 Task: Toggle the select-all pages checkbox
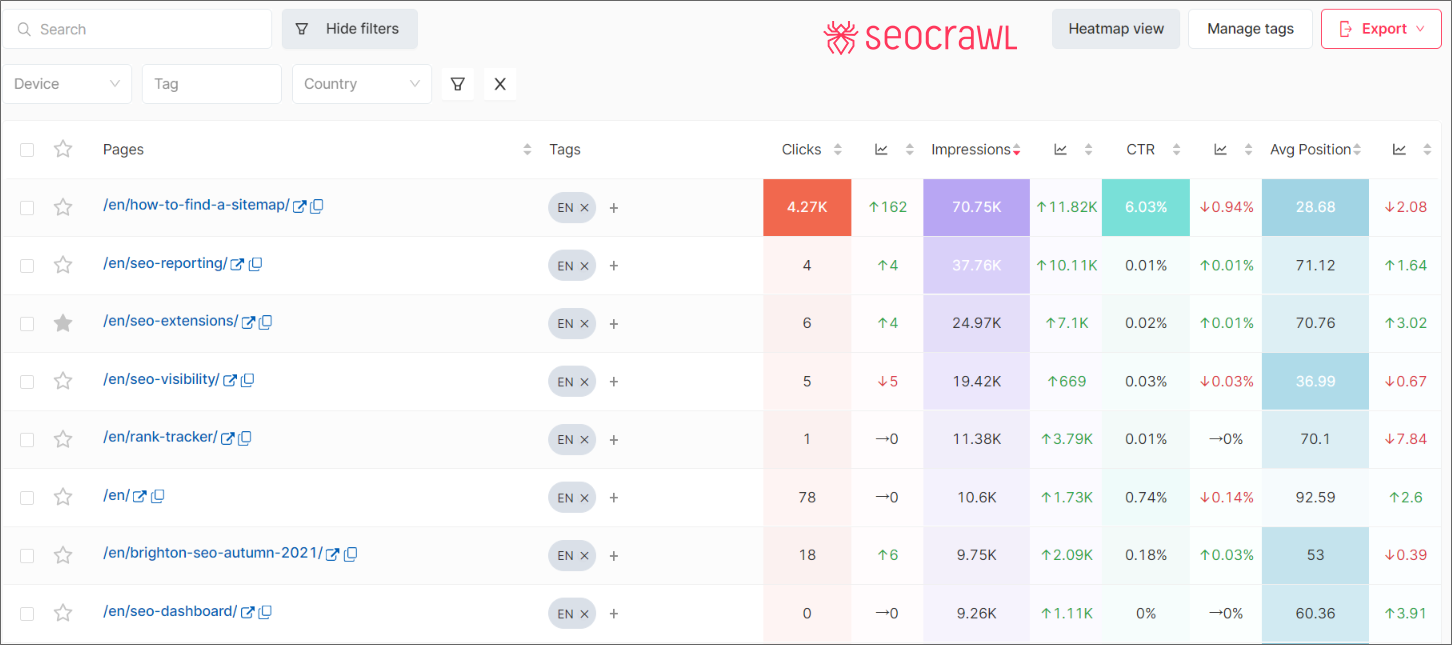click(27, 150)
